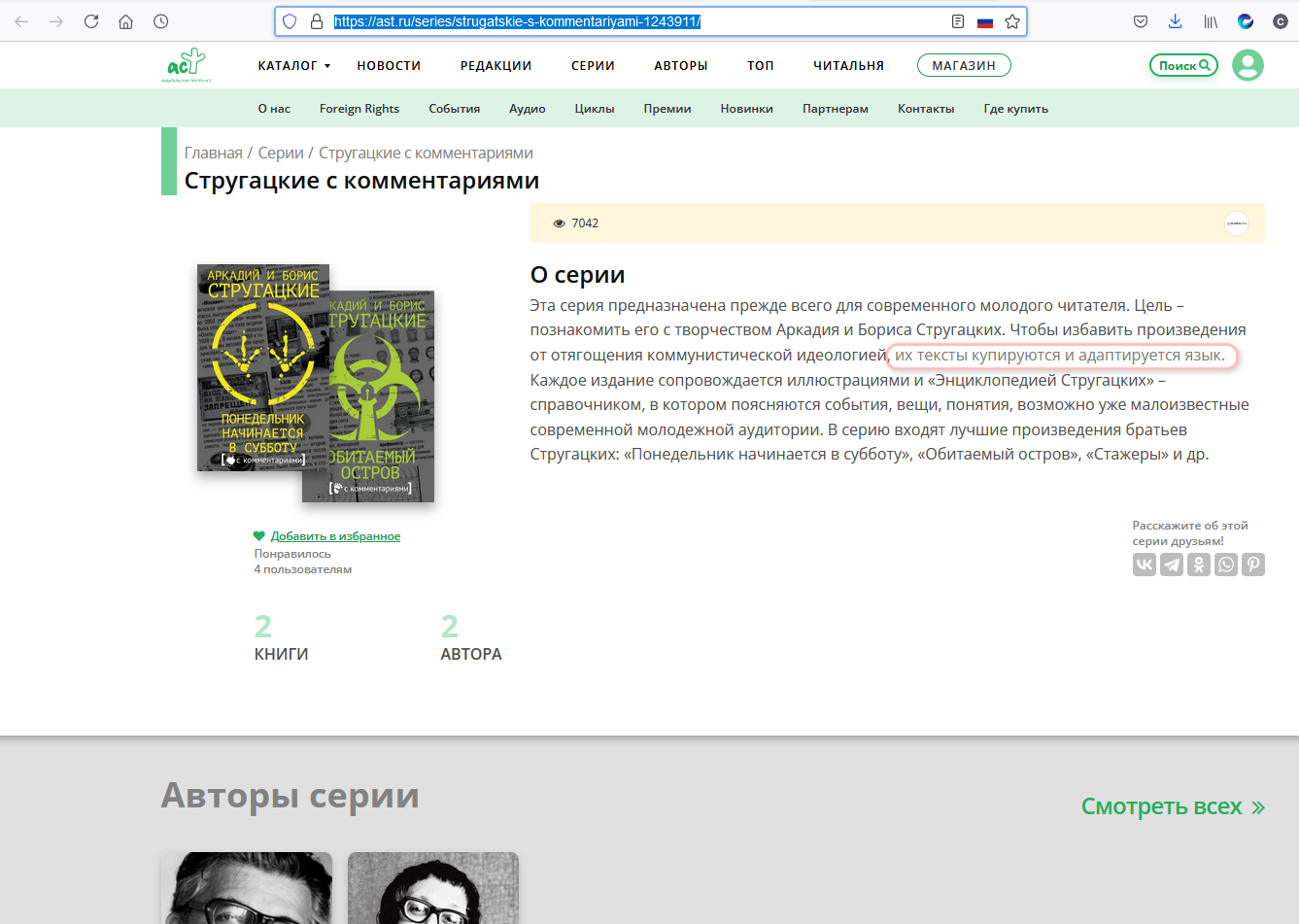
Task: Click the 2 КНИГИ counter
Action: tap(282, 638)
